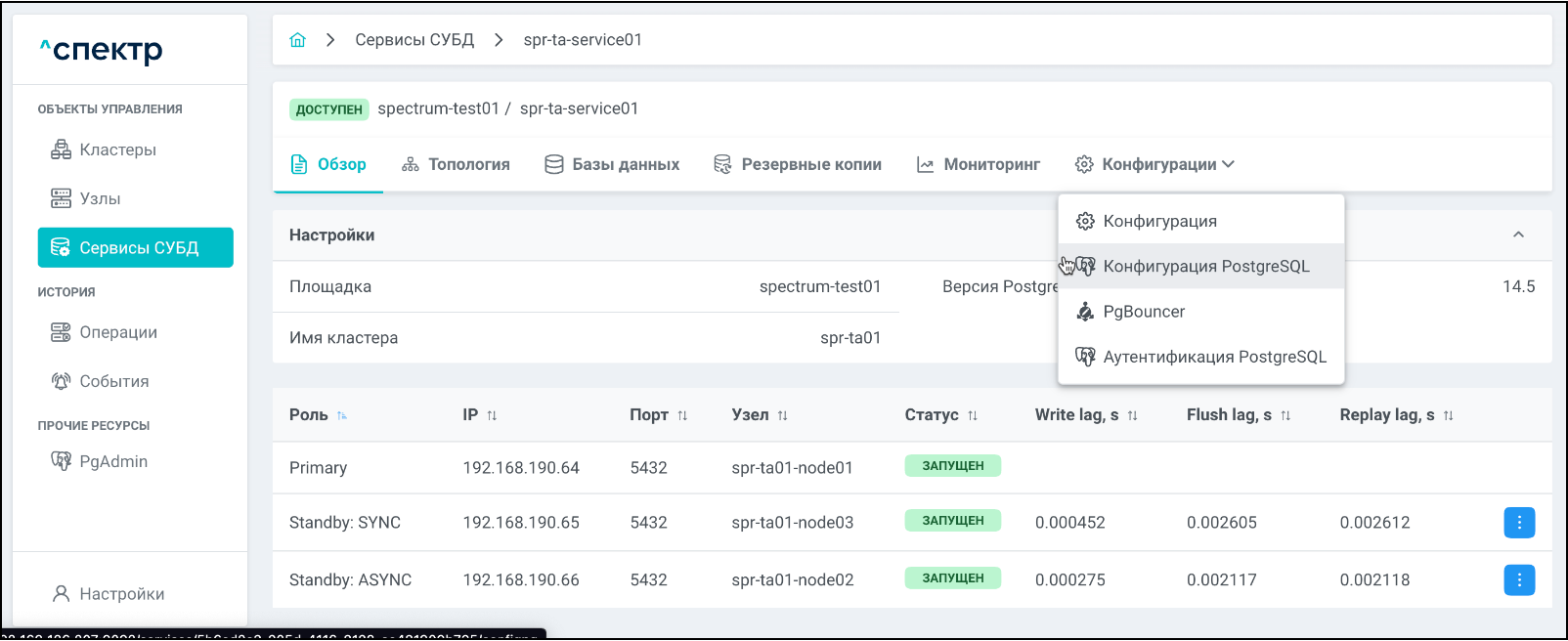
Task: Sort table by IP column
Action: pos(492,415)
